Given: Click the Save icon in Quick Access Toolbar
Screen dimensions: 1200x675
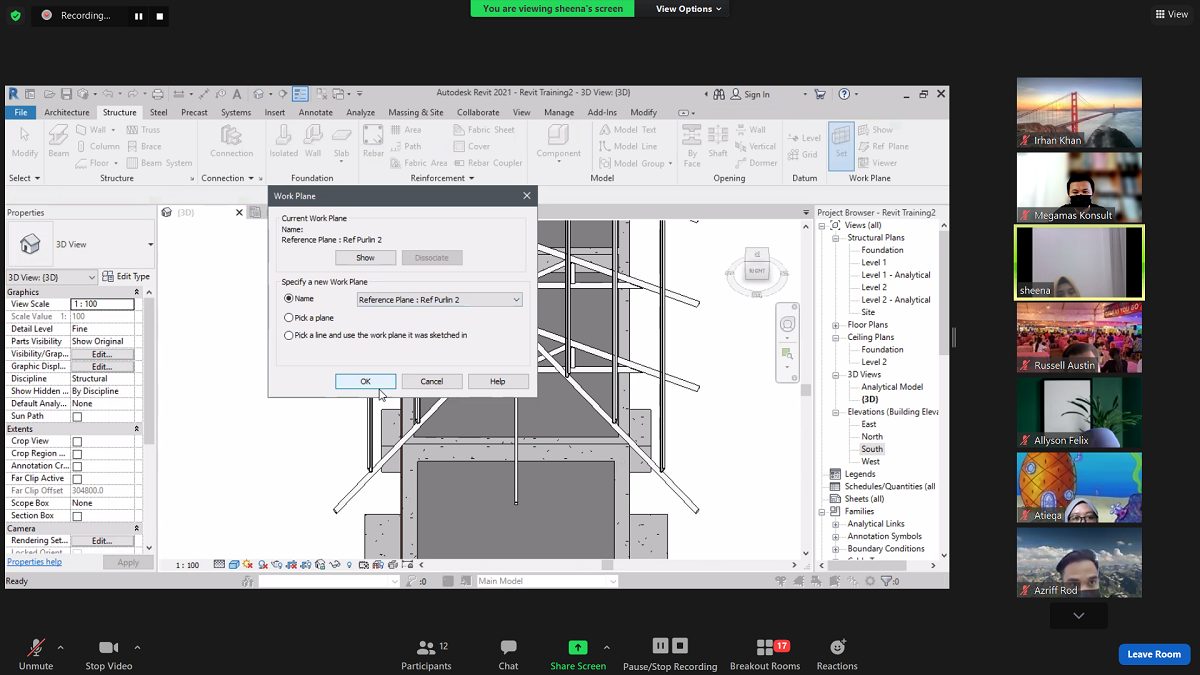Looking at the screenshot, I should point(66,94).
